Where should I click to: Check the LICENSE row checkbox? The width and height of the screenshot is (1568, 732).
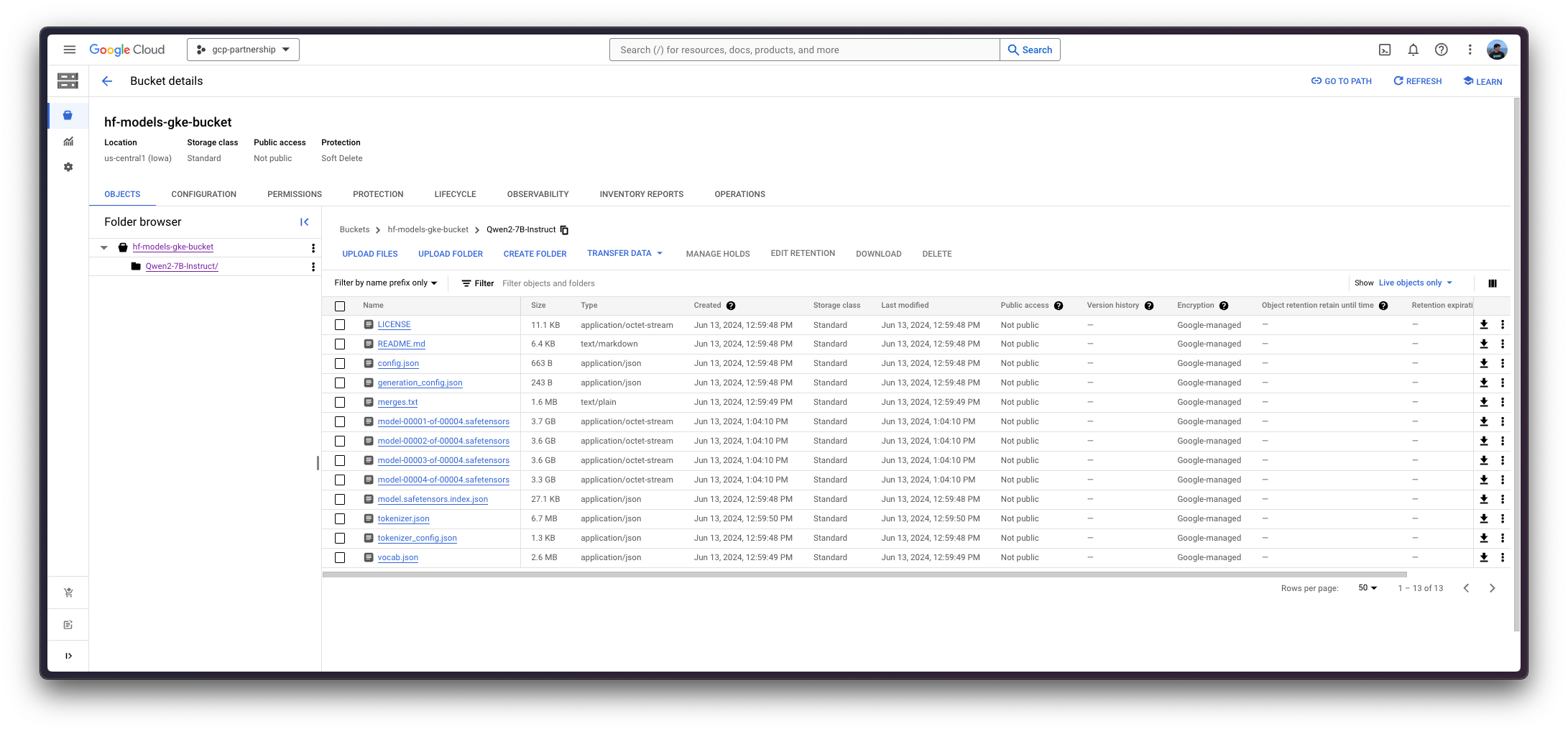(340, 325)
